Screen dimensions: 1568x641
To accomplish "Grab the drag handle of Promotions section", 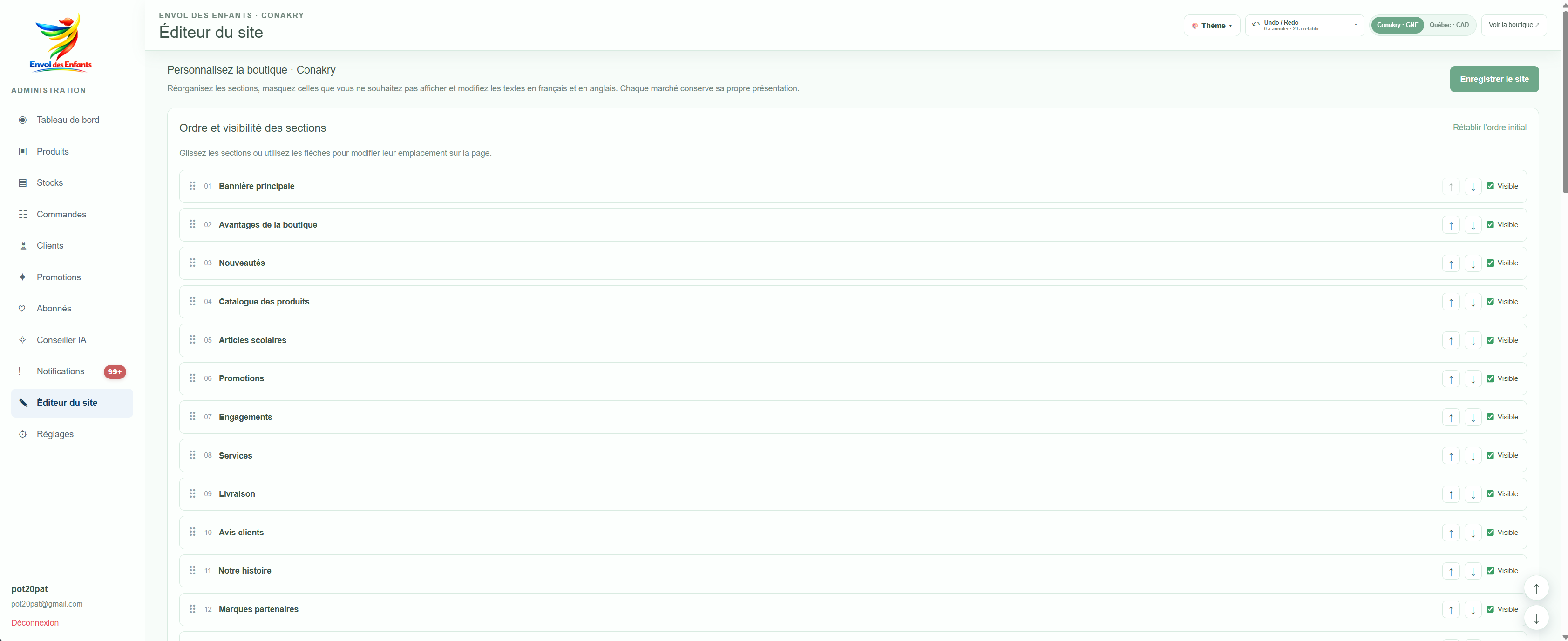I will tap(192, 378).
